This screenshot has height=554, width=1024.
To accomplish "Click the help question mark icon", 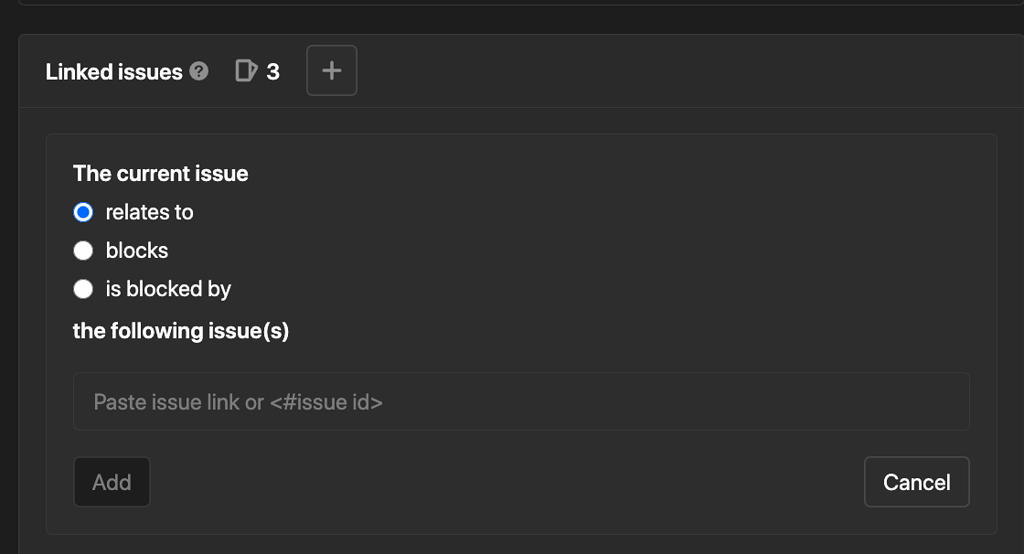I will point(199,71).
